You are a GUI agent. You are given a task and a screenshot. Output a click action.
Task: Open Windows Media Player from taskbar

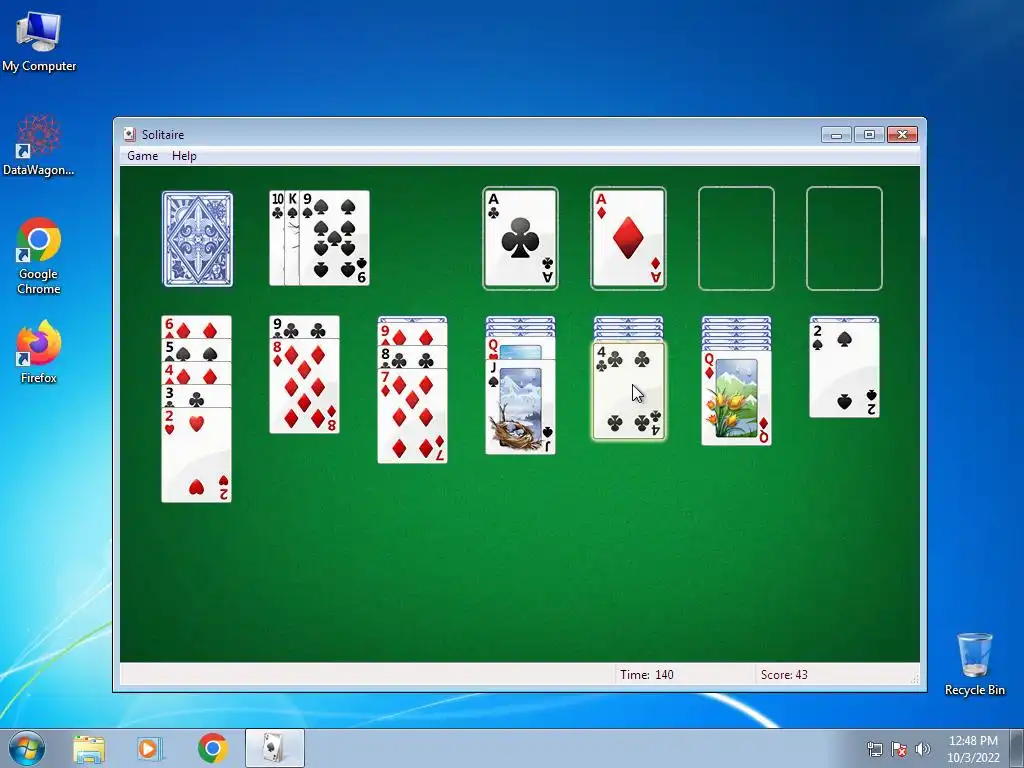[x=149, y=748]
